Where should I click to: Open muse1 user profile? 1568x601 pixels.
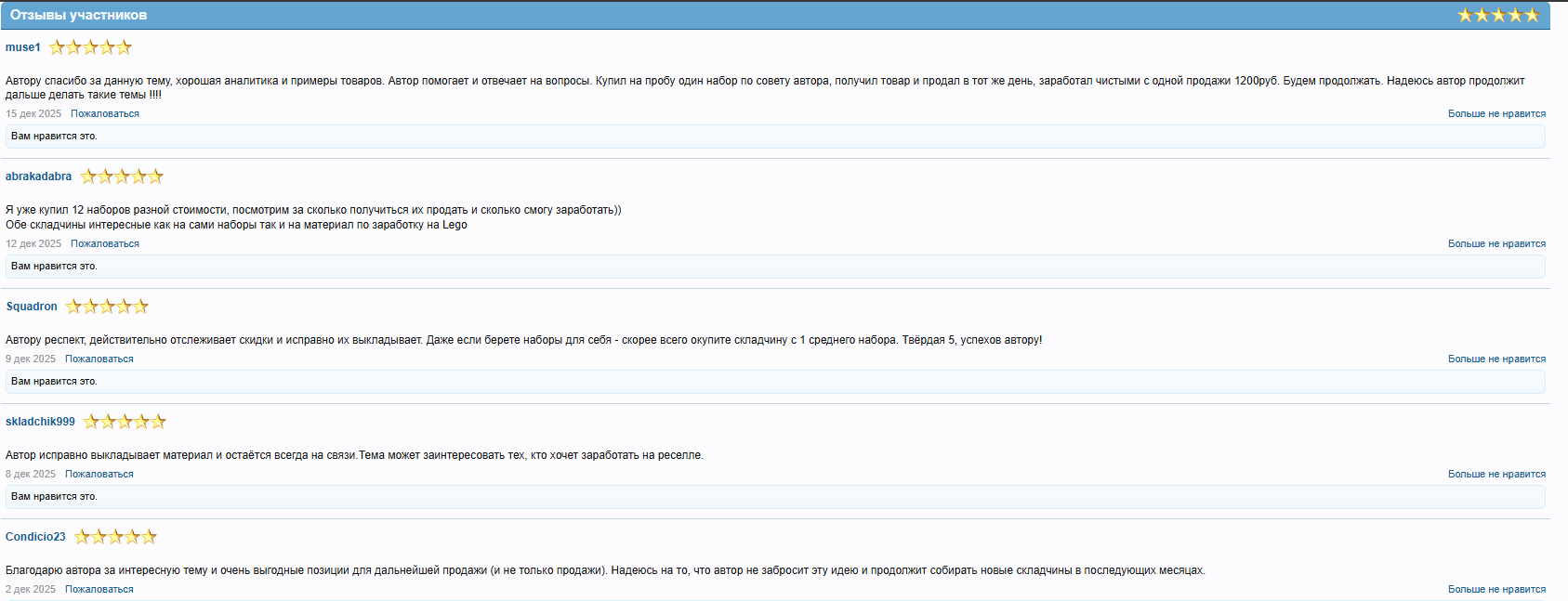23,47
